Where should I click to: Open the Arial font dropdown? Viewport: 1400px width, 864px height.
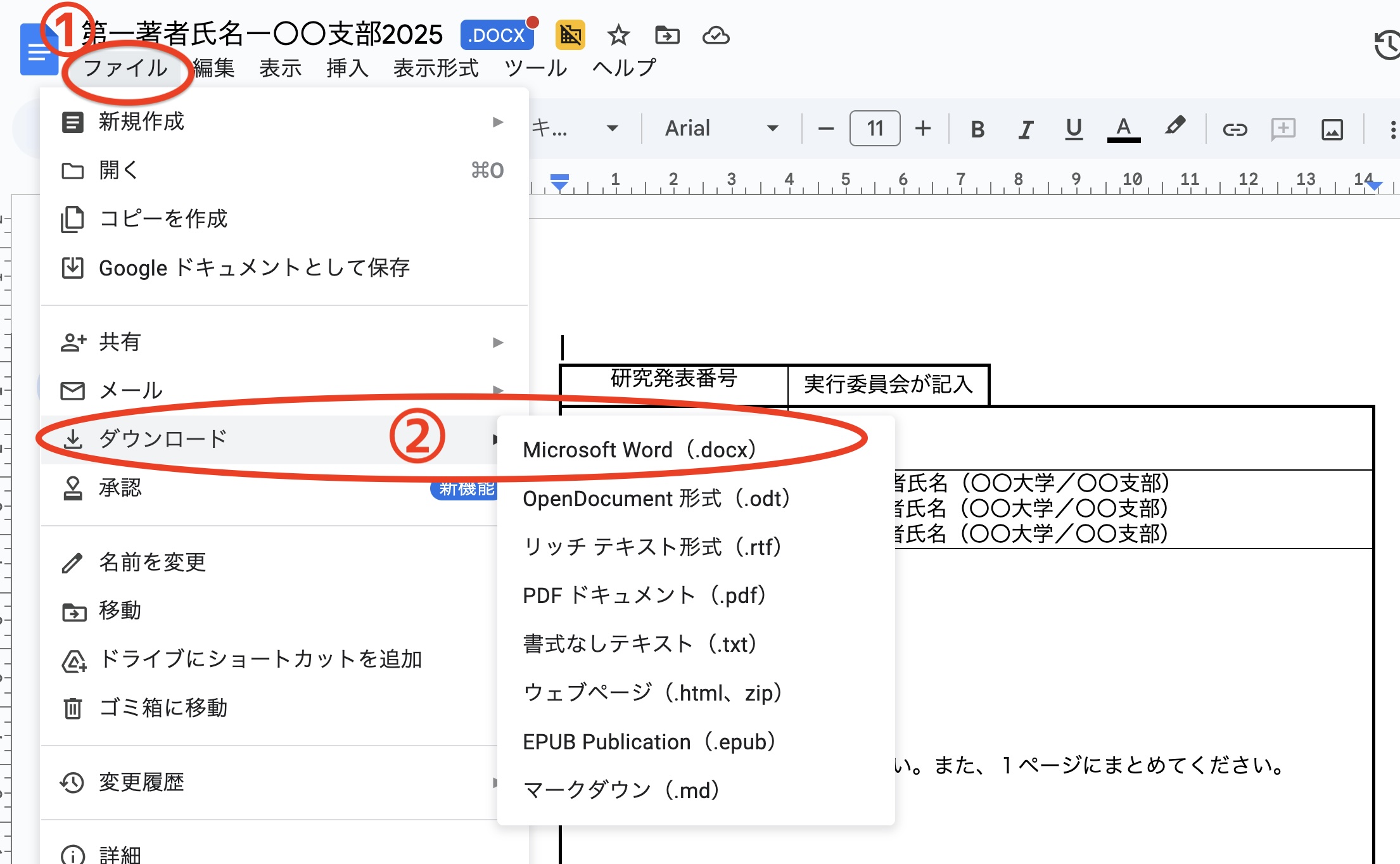[x=721, y=129]
